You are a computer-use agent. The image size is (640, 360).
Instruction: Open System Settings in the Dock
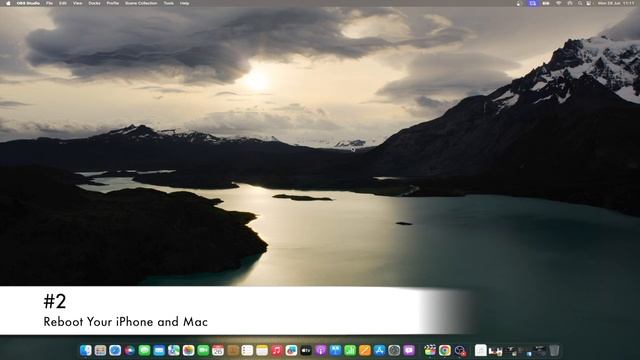(x=394, y=350)
